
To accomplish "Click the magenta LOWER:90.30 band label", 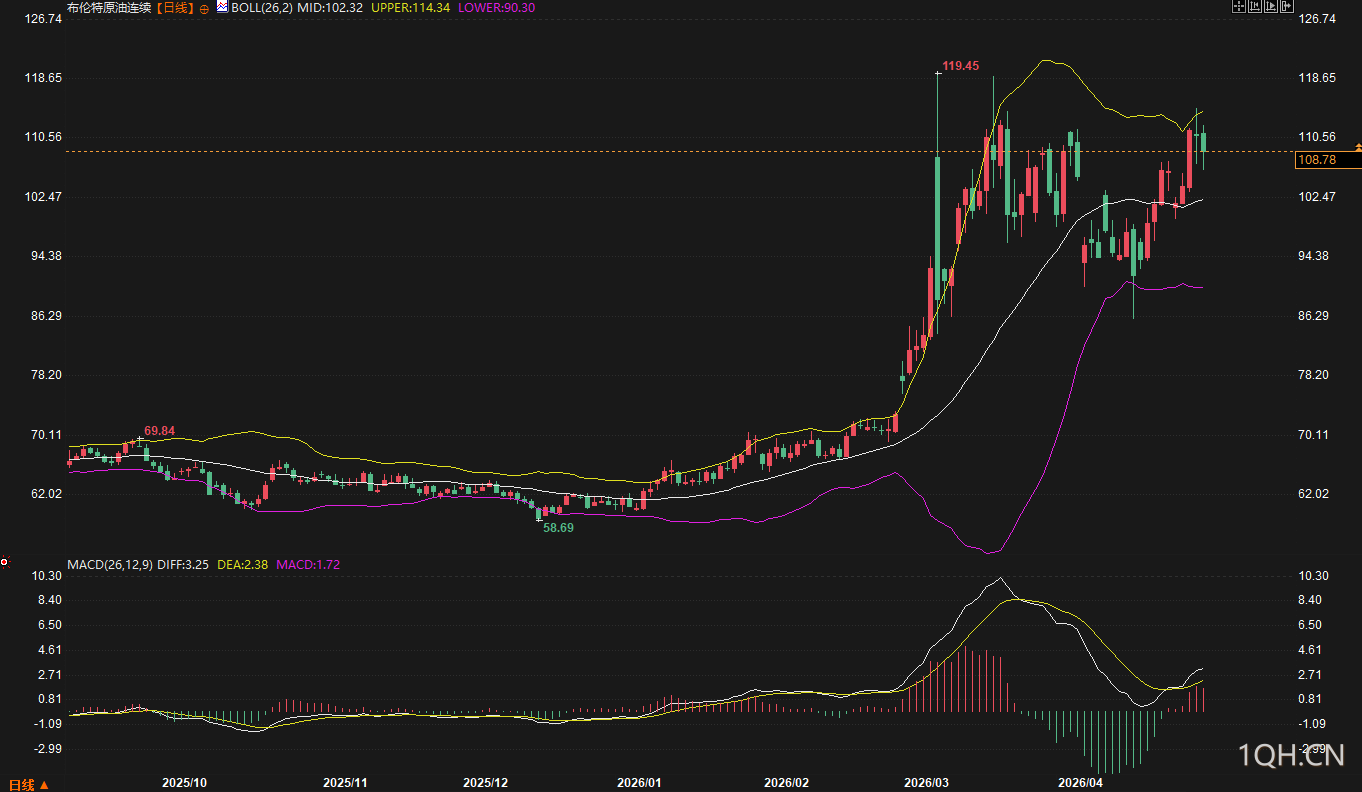I will click(x=496, y=7).
